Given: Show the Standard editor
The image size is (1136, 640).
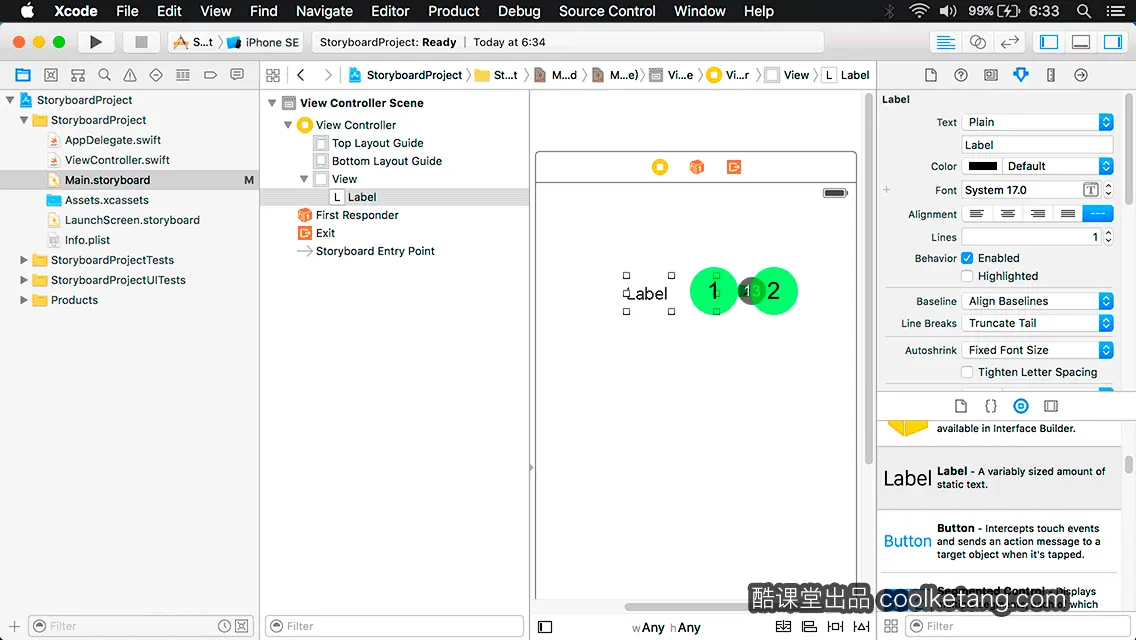Looking at the screenshot, I should (x=945, y=42).
